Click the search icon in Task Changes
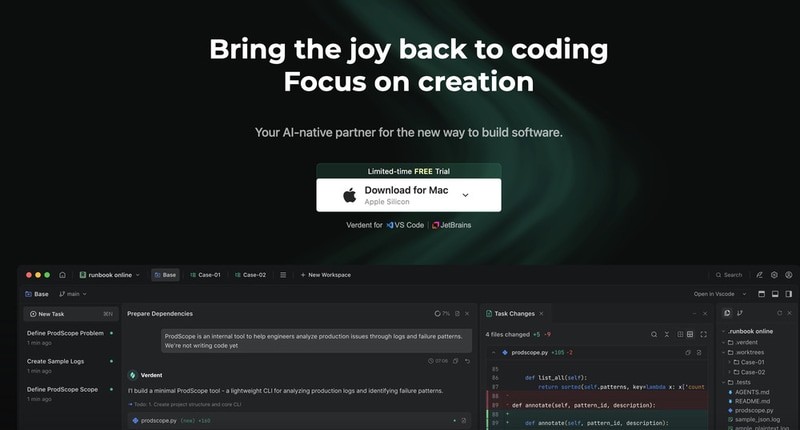The width and height of the screenshot is (800, 430). coord(654,334)
